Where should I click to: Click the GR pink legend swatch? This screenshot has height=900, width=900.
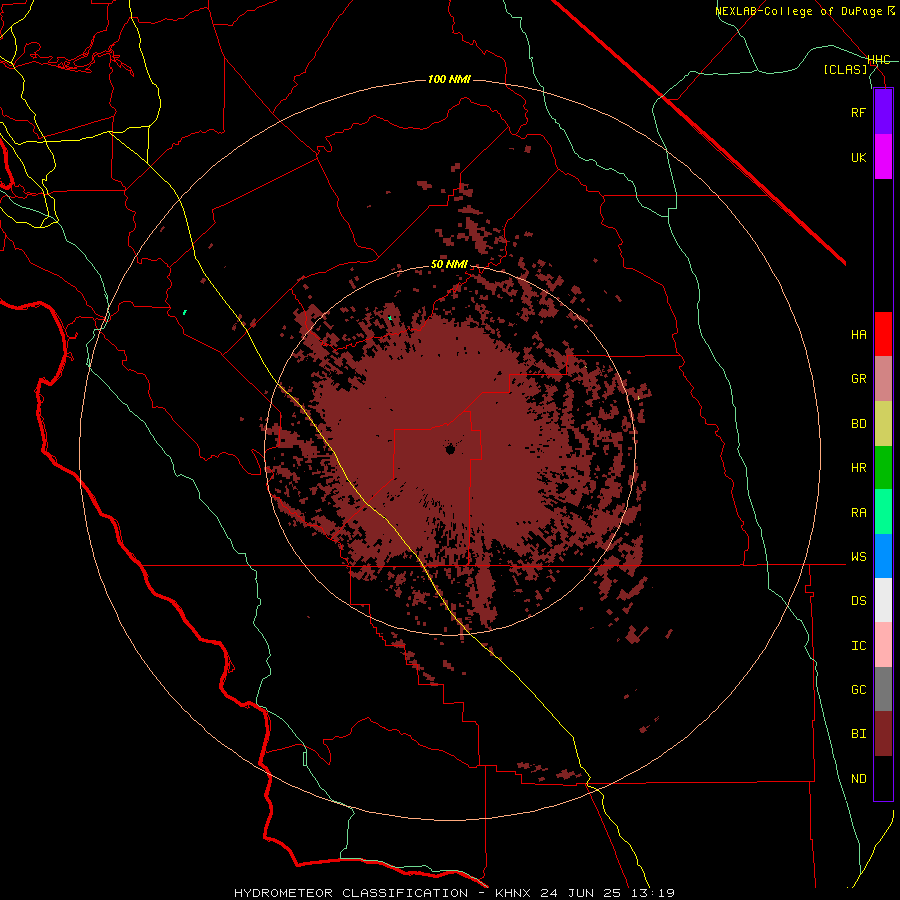pos(883,379)
